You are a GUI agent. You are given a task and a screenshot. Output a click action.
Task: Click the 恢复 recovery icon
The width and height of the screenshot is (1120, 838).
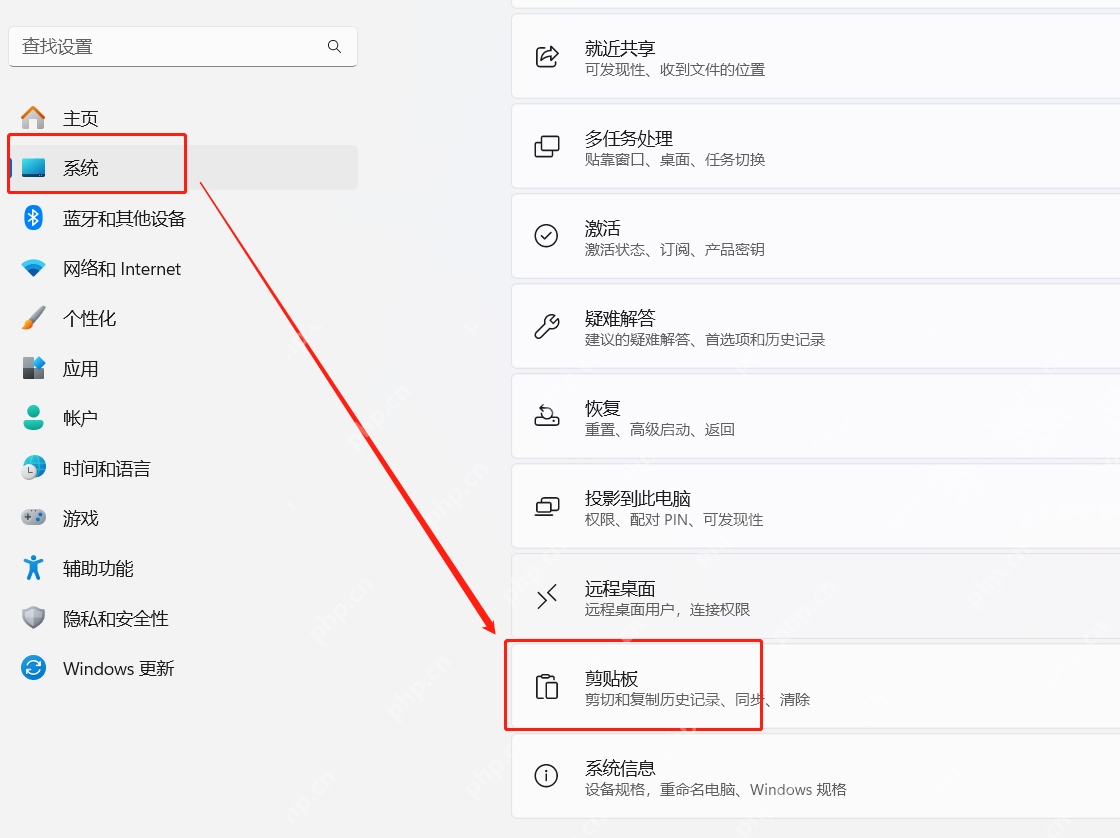(x=546, y=416)
